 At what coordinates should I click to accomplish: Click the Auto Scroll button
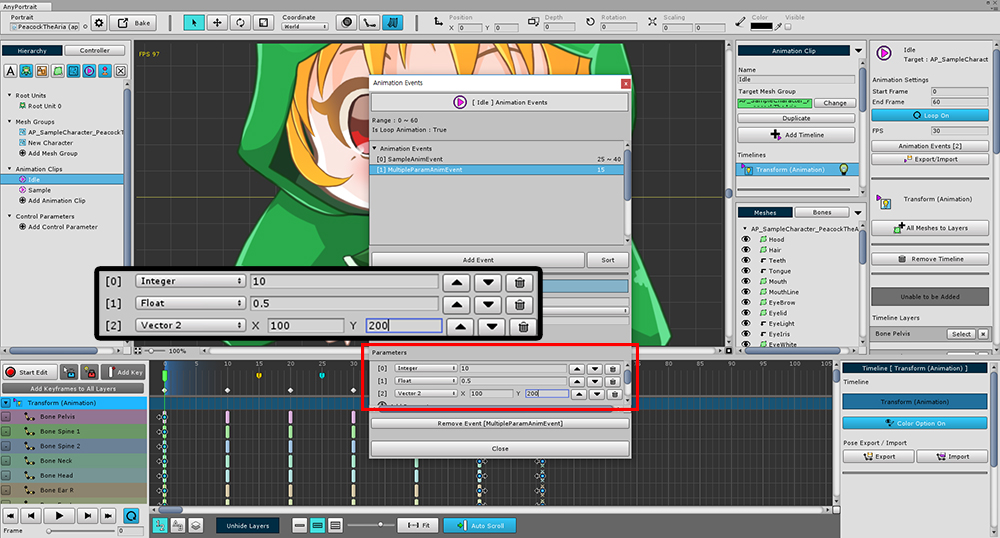coord(480,526)
